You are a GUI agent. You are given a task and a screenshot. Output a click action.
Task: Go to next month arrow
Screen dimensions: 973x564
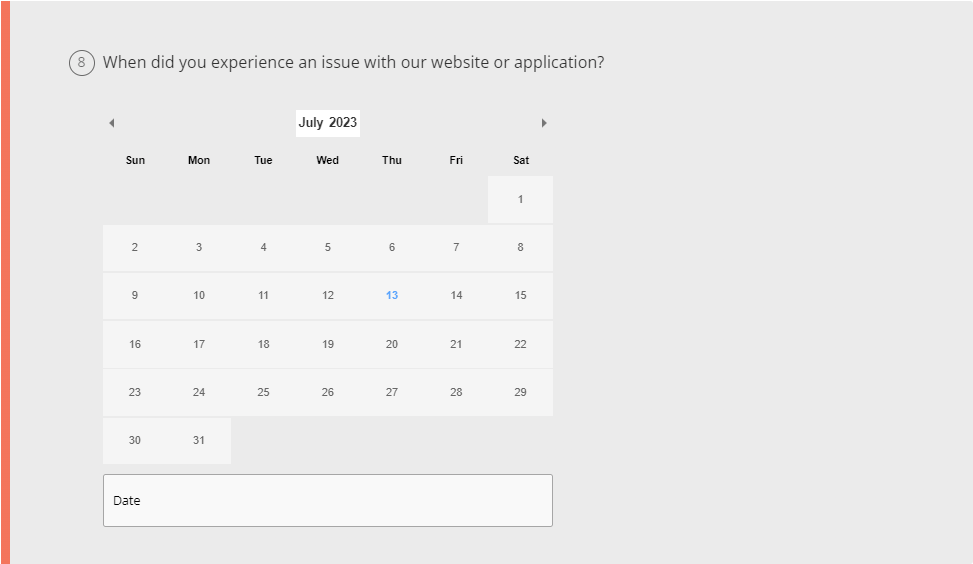tap(544, 123)
